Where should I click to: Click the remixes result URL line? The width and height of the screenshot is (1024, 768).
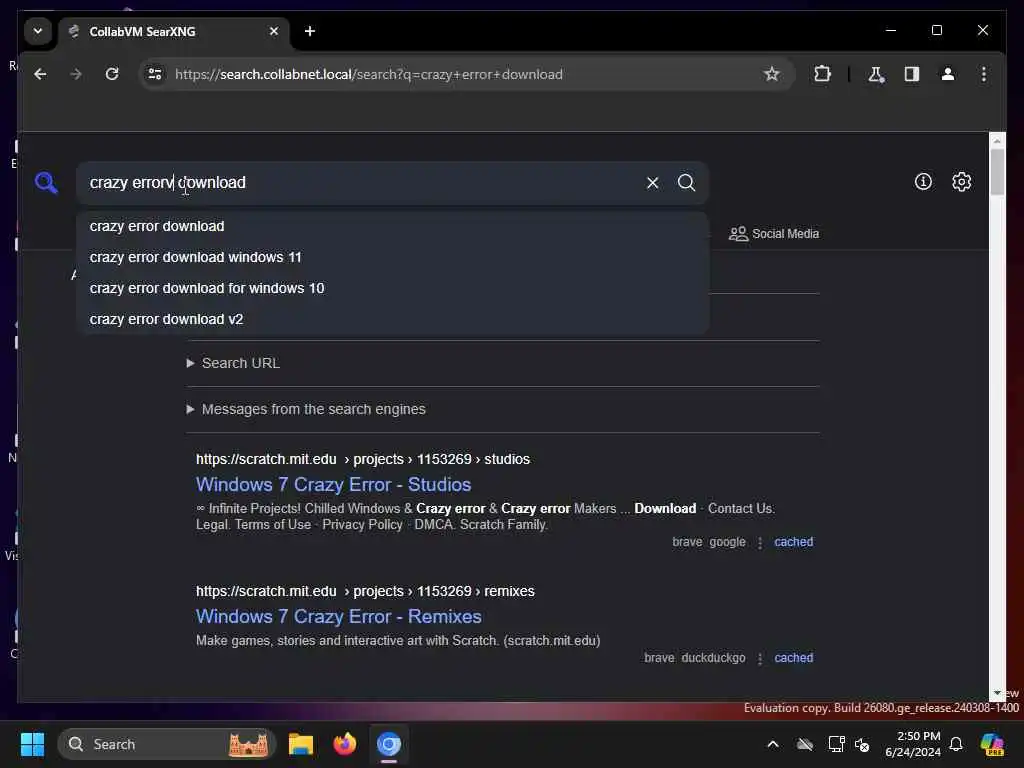pos(365,591)
